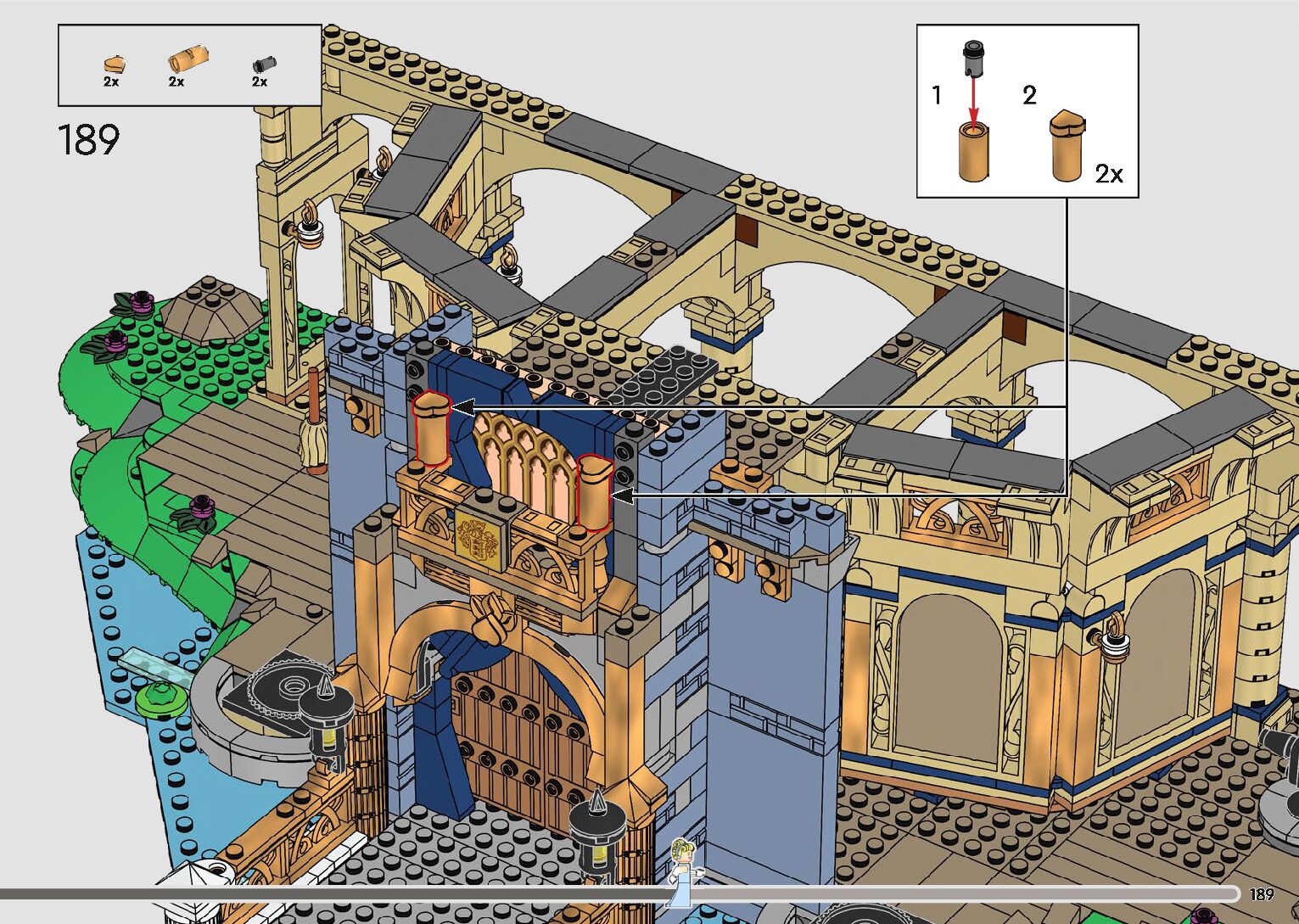Image resolution: width=1299 pixels, height=924 pixels.
Task: Click the golden crest shield on the balcony
Action: click(479, 538)
